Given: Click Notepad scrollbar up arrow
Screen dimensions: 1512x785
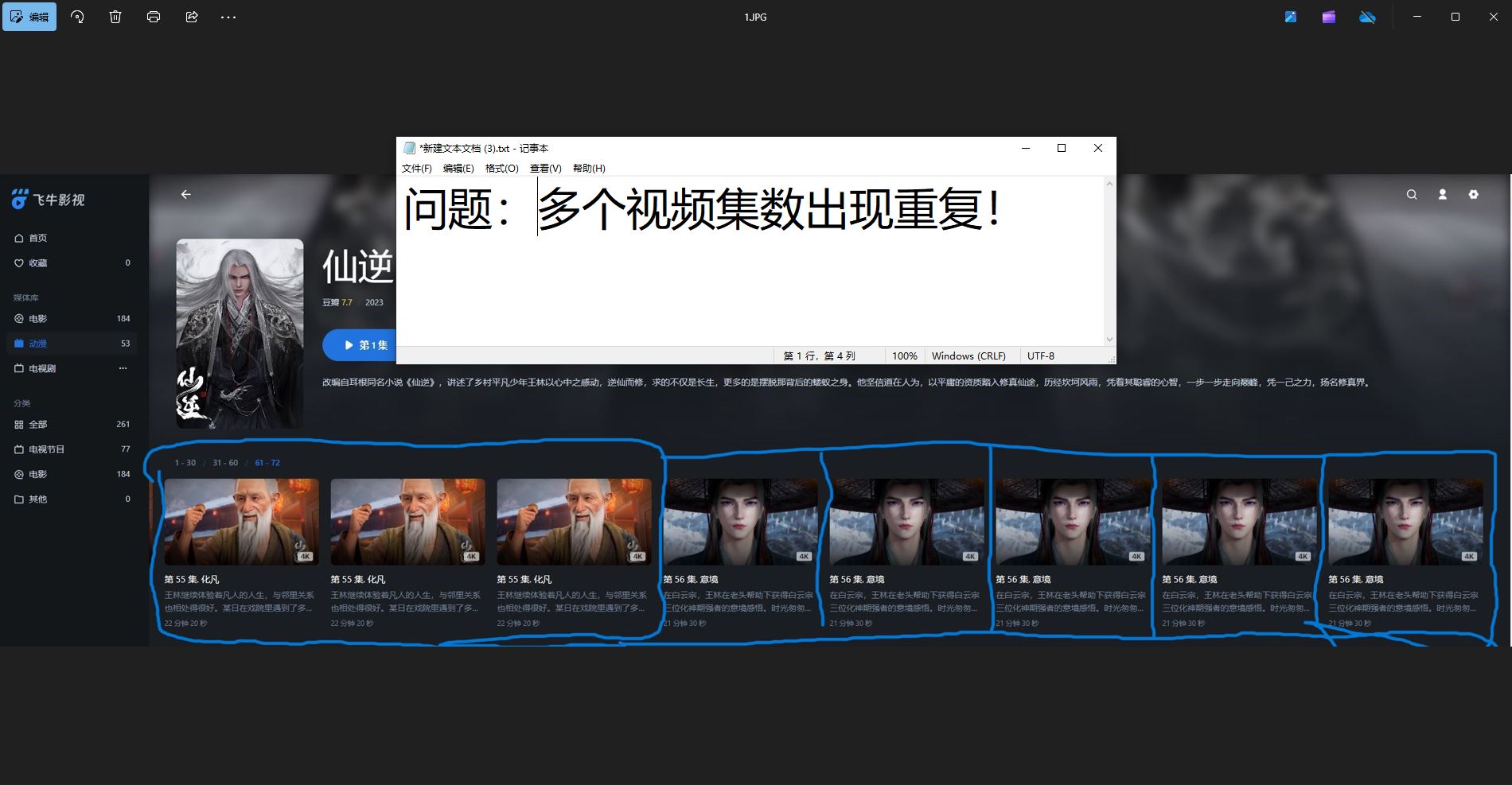Looking at the screenshot, I should 1109,184.
